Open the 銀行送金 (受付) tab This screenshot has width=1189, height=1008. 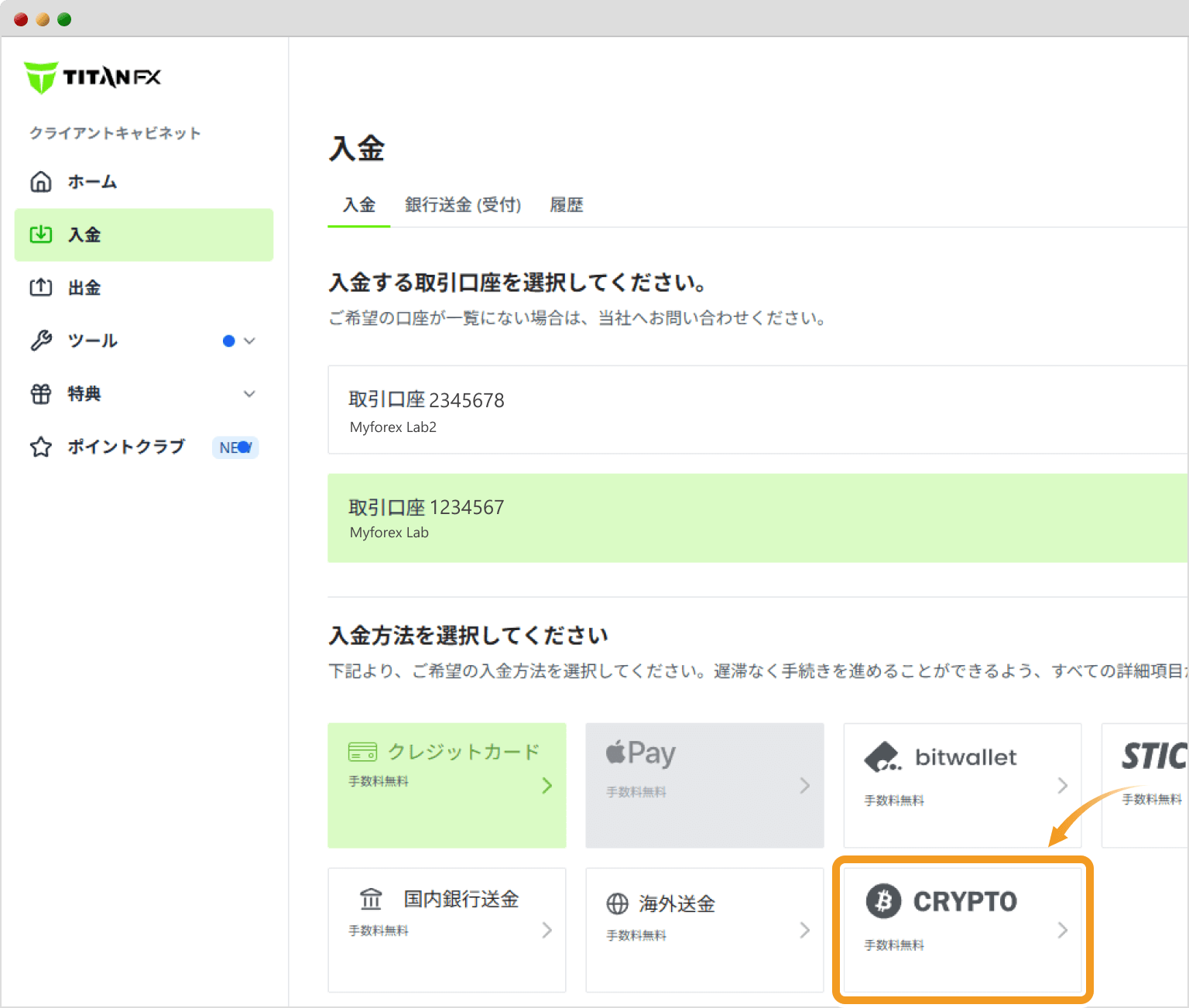462,204
